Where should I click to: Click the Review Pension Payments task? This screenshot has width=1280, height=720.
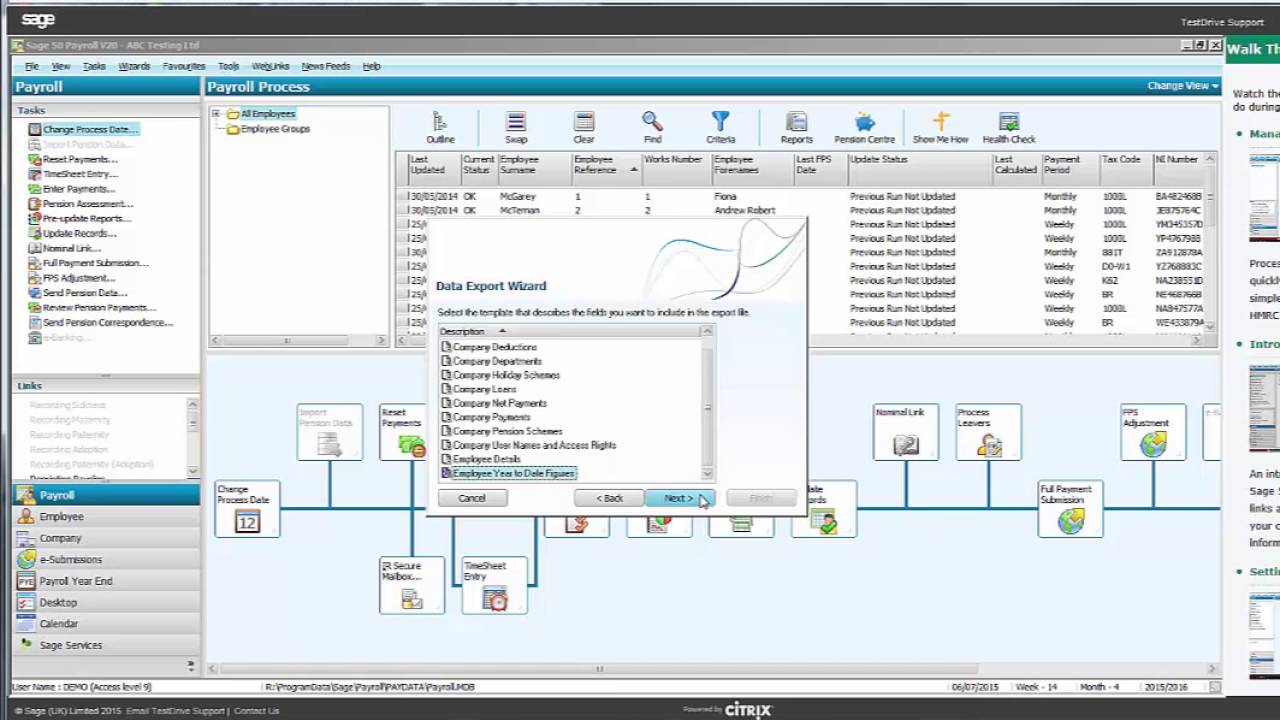(x=99, y=308)
